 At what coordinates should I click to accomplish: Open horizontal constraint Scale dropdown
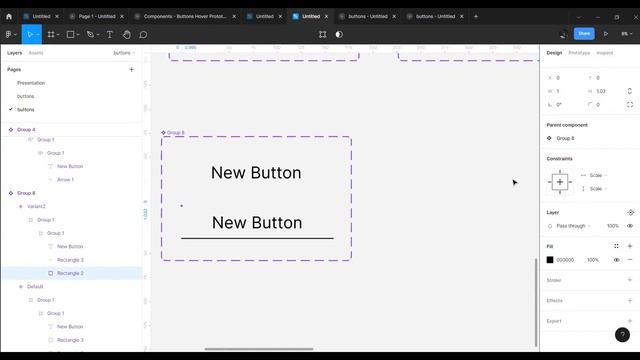pos(598,175)
